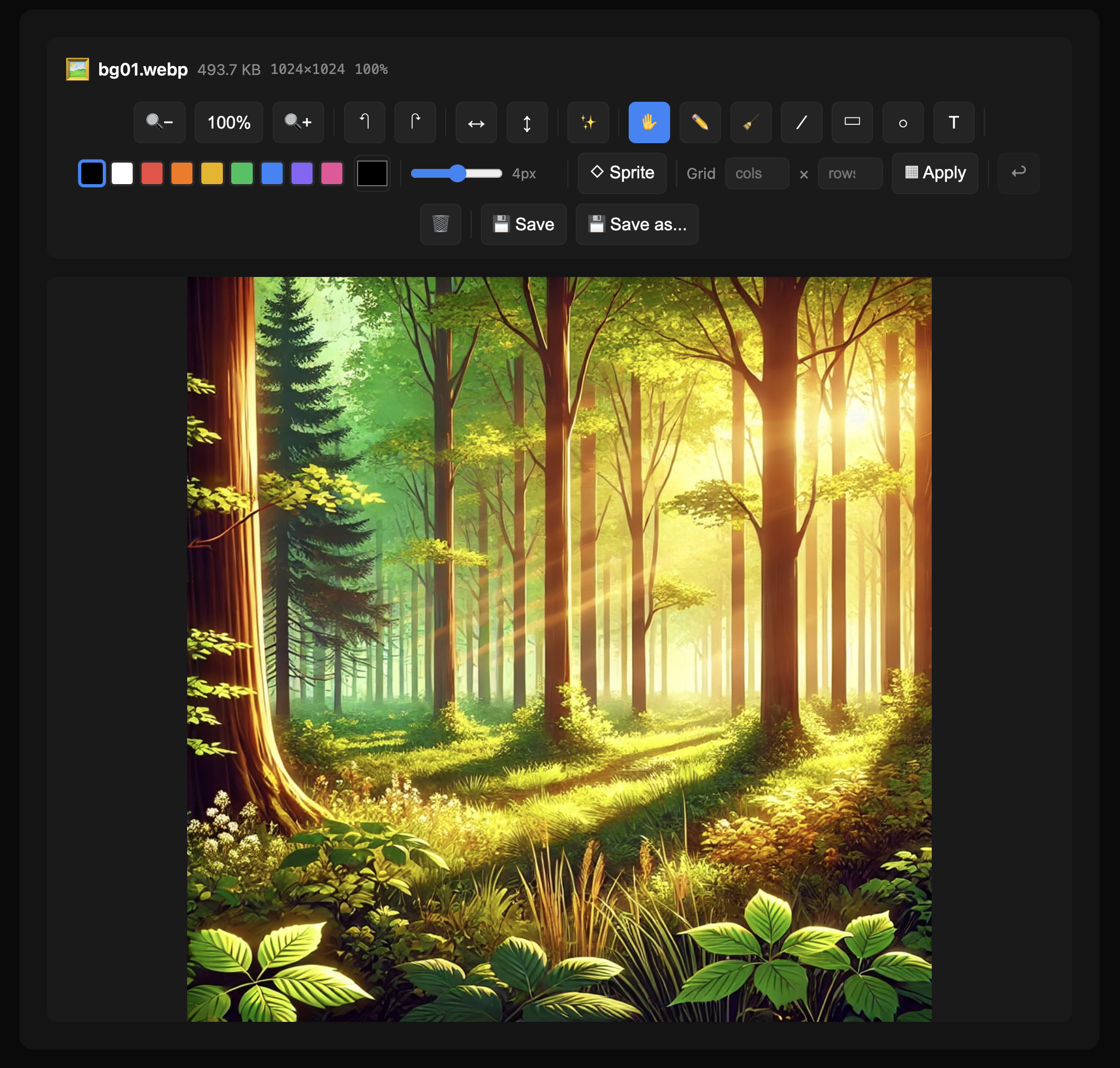
Task: Pick the circle shape tool
Action: point(902,122)
